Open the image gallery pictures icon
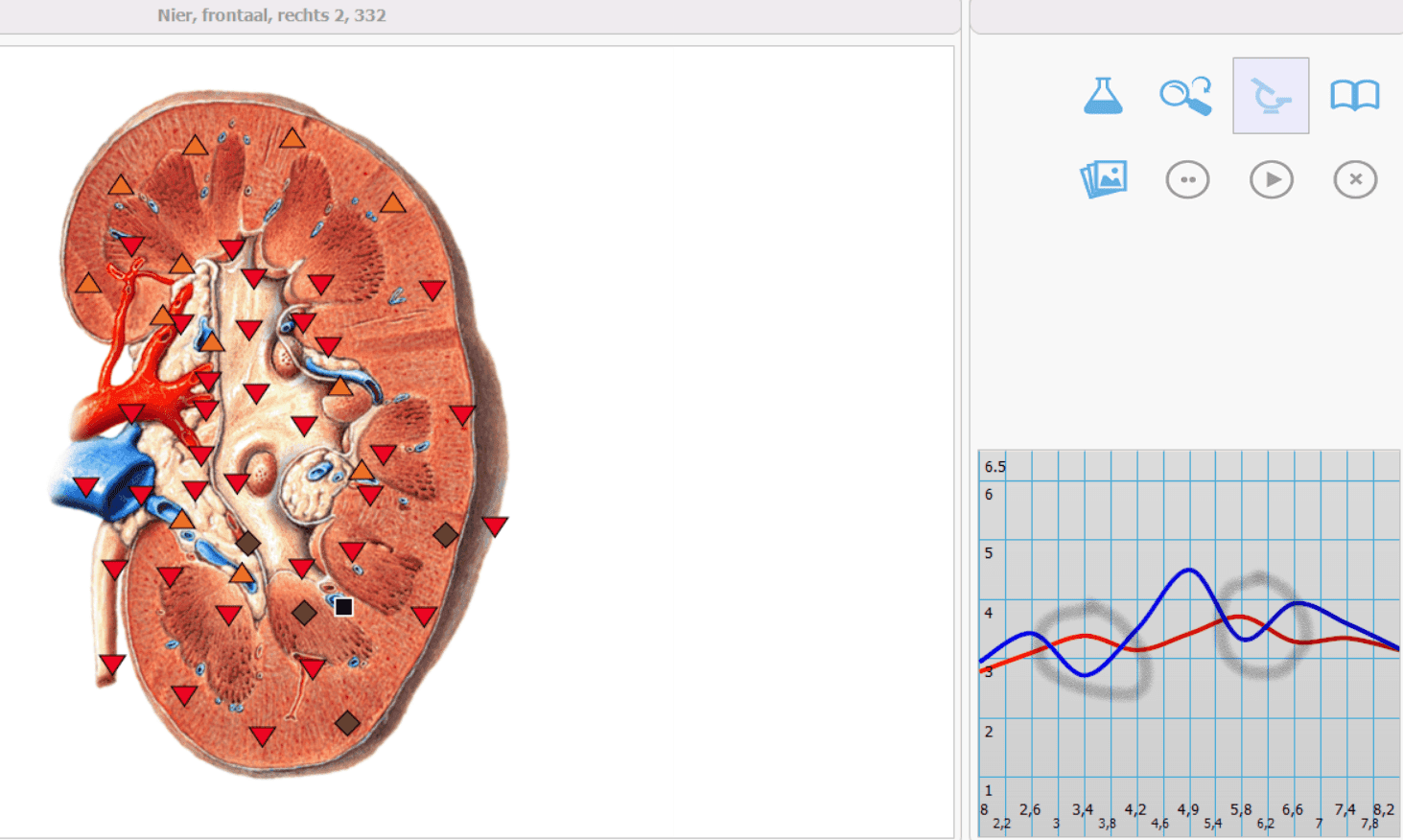Image resolution: width=1403 pixels, height=840 pixels. point(1104,179)
